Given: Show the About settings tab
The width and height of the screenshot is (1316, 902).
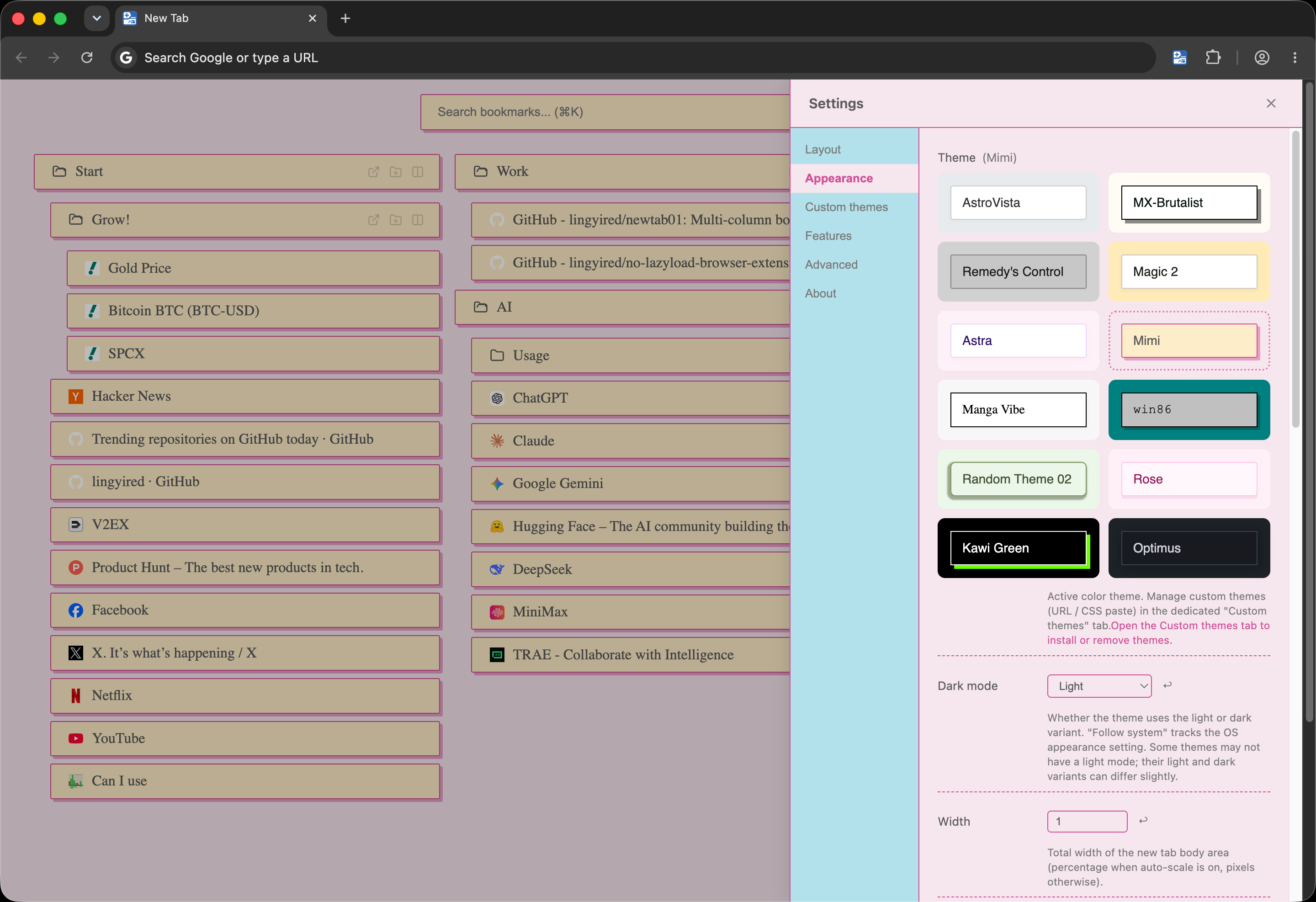Looking at the screenshot, I should pyautogui.click(x=854, y=293).
